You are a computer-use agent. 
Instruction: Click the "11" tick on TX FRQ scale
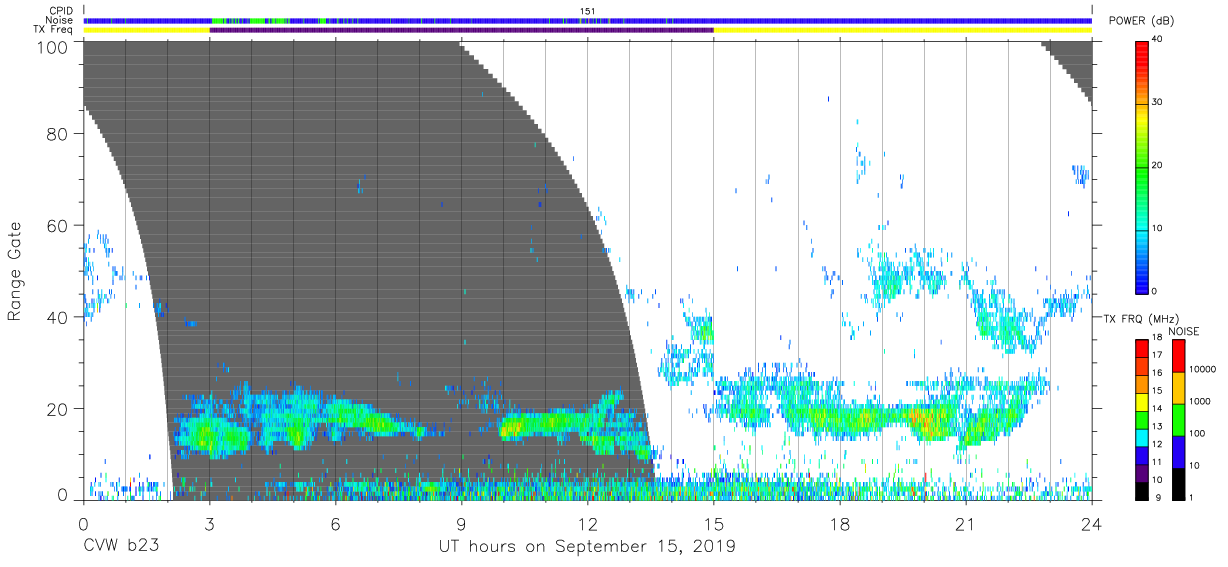[x=1159, y=462]
